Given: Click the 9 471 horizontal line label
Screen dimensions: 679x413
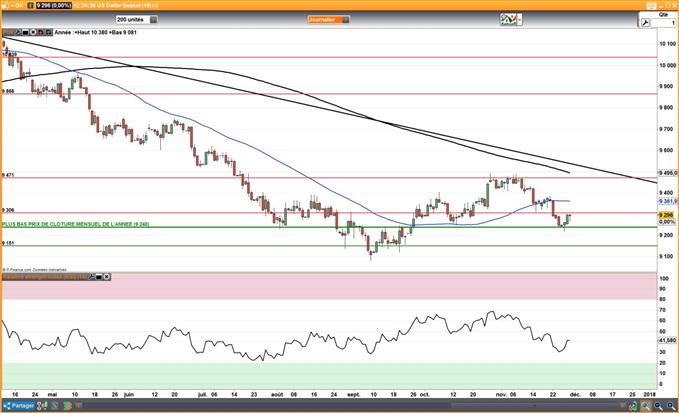Looking at the screenshot, I should pos(8,175).
